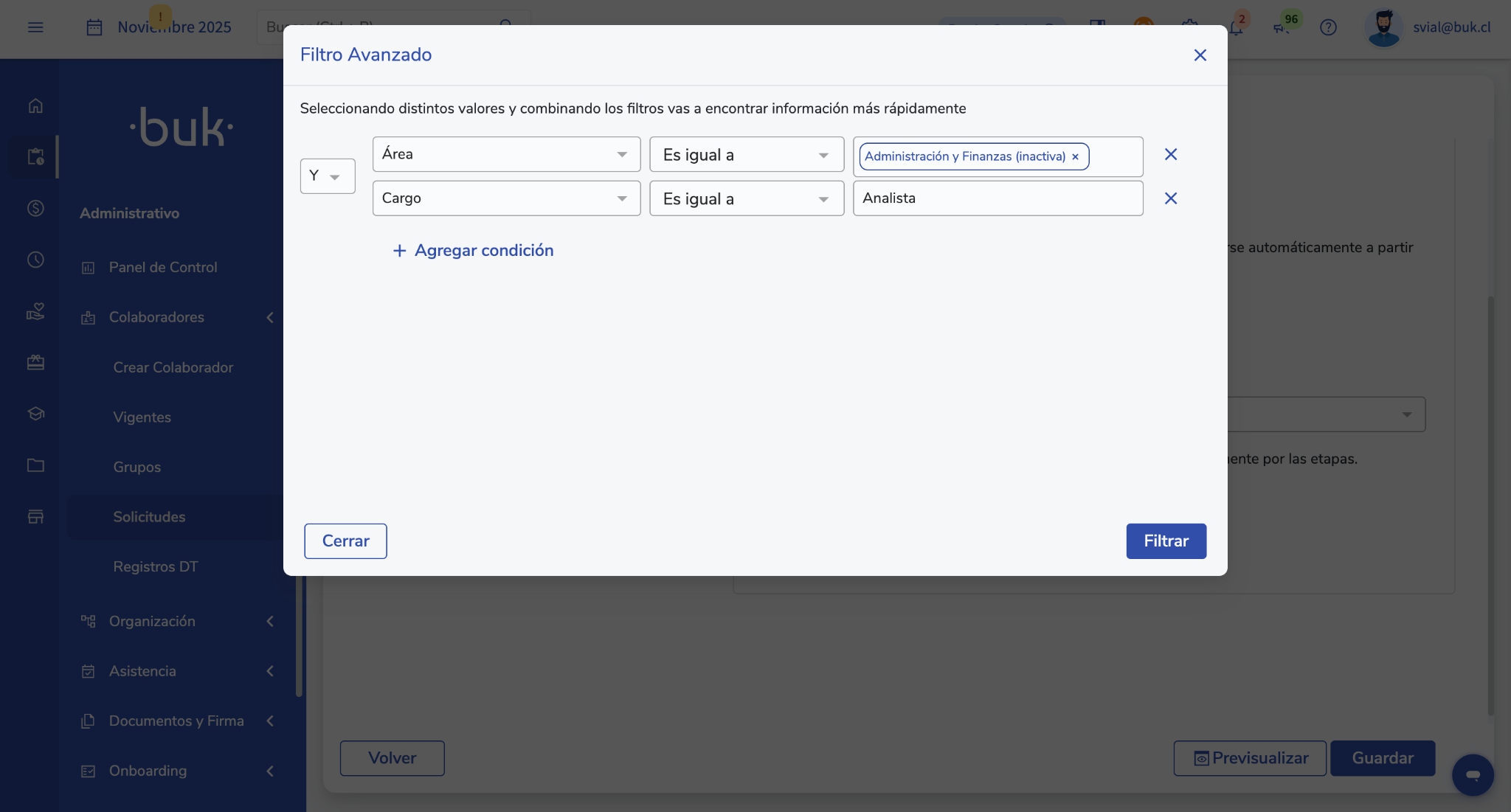The image size is (1511, 812).
Task: Open the hamburger menu icon
Action: pos(35,27)
